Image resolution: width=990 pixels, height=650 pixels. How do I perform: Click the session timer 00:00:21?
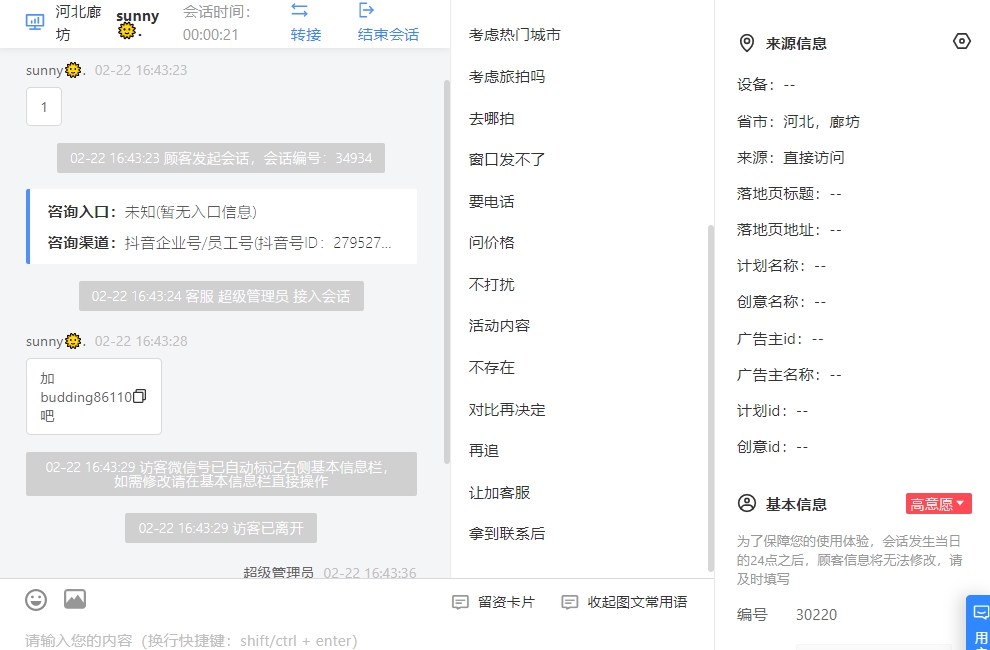[x=211, y=35]
